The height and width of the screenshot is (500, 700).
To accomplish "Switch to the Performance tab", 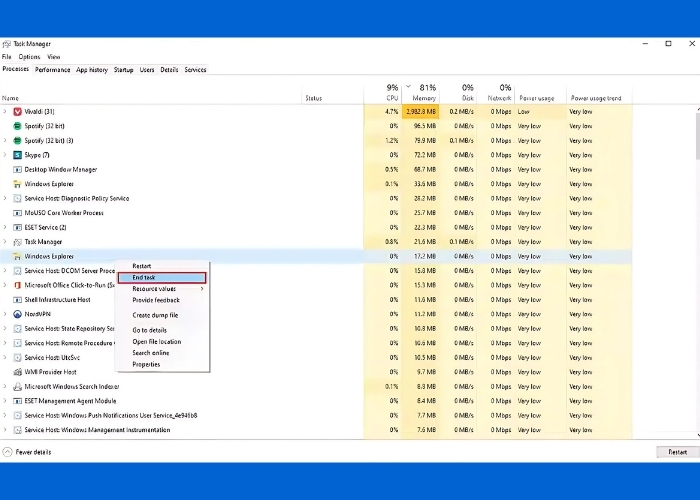I will click(x=52, y=70).
